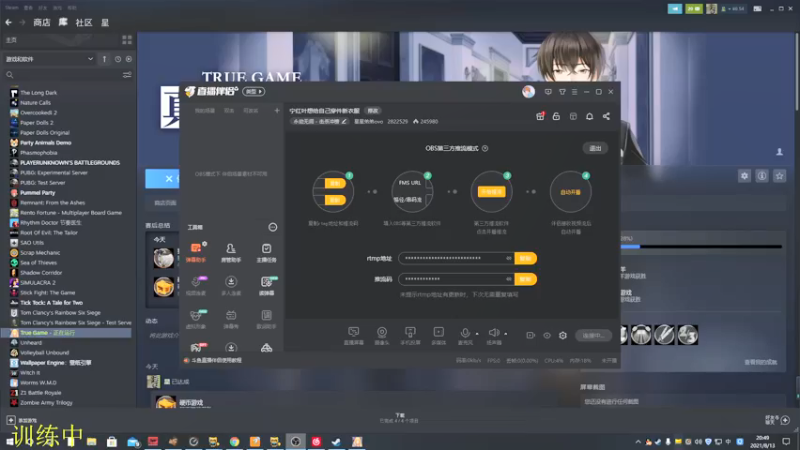Click Steam achievements progress bar

click(701, 247)
